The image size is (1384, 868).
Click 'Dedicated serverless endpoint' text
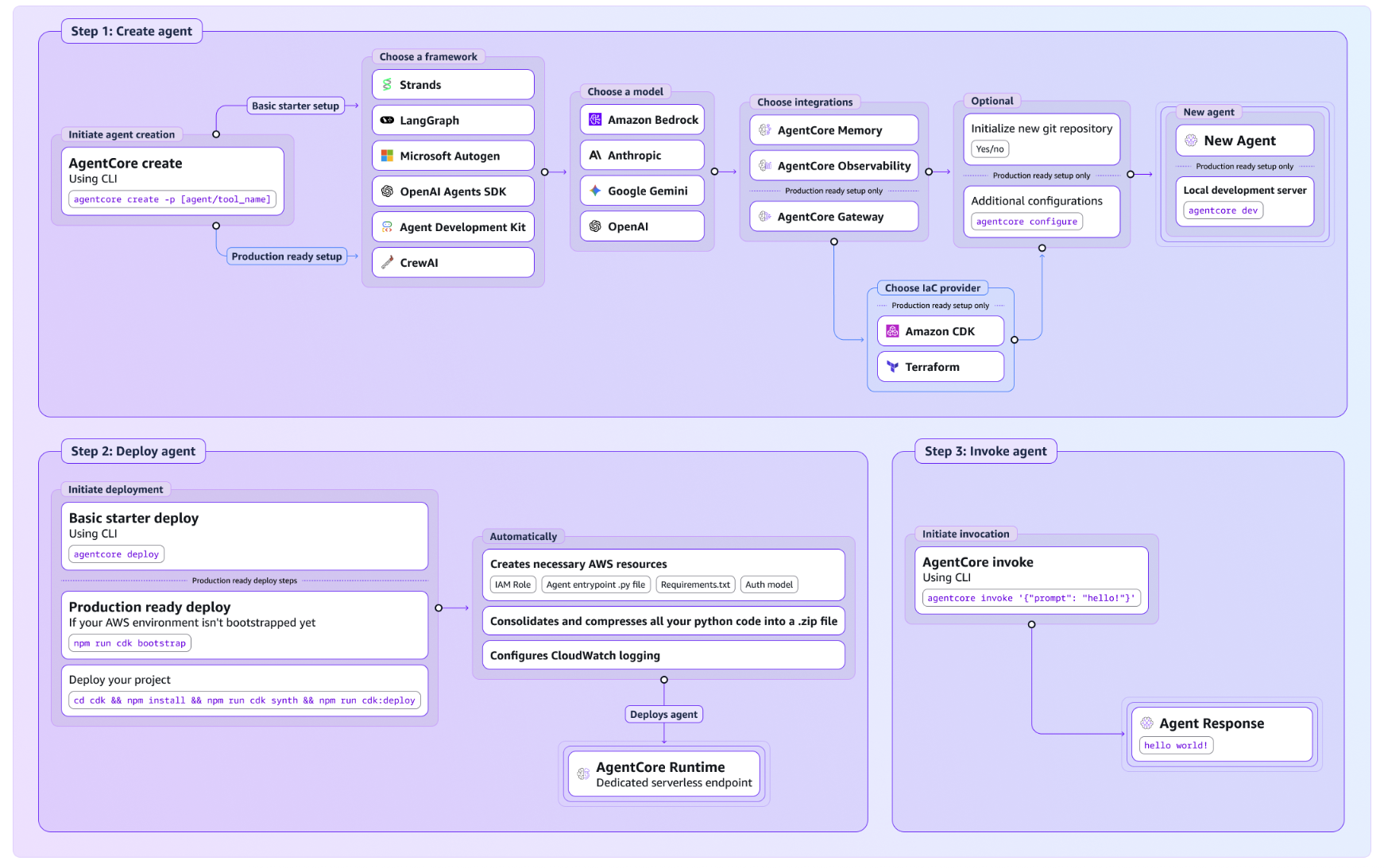click(674, 783)
